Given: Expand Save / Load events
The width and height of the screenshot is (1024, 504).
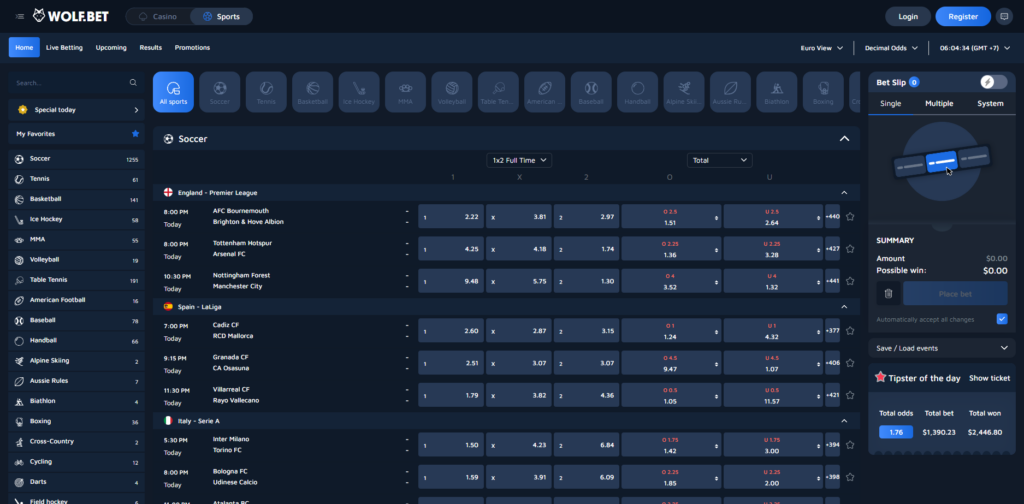Looking at the screenshot, I should (x=942, y=348).
